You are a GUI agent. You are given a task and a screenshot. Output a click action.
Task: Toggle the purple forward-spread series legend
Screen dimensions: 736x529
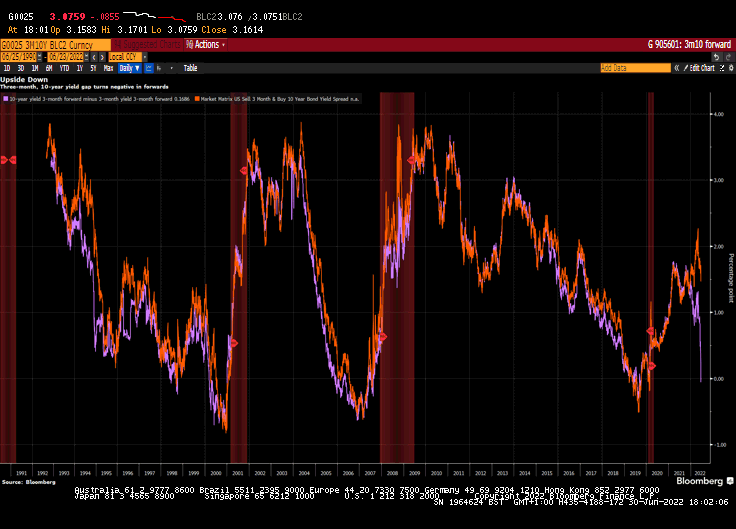coord(96,99)
